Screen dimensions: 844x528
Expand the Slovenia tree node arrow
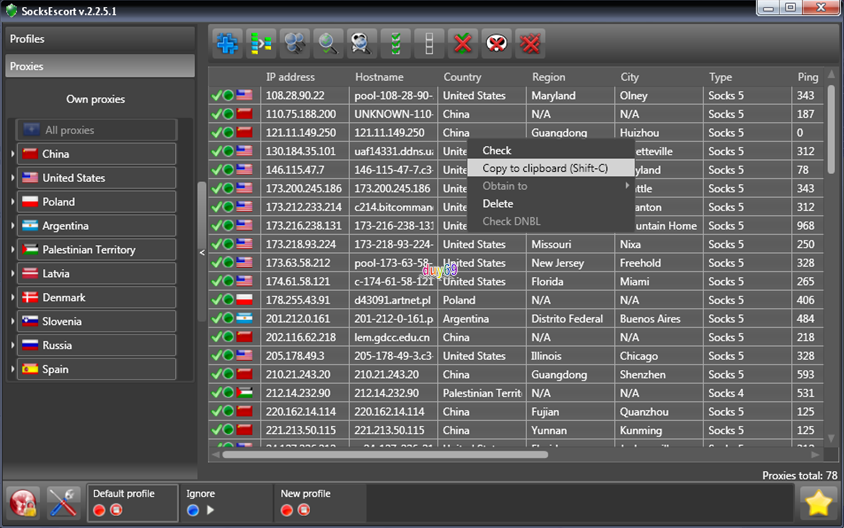pos(12,321)
